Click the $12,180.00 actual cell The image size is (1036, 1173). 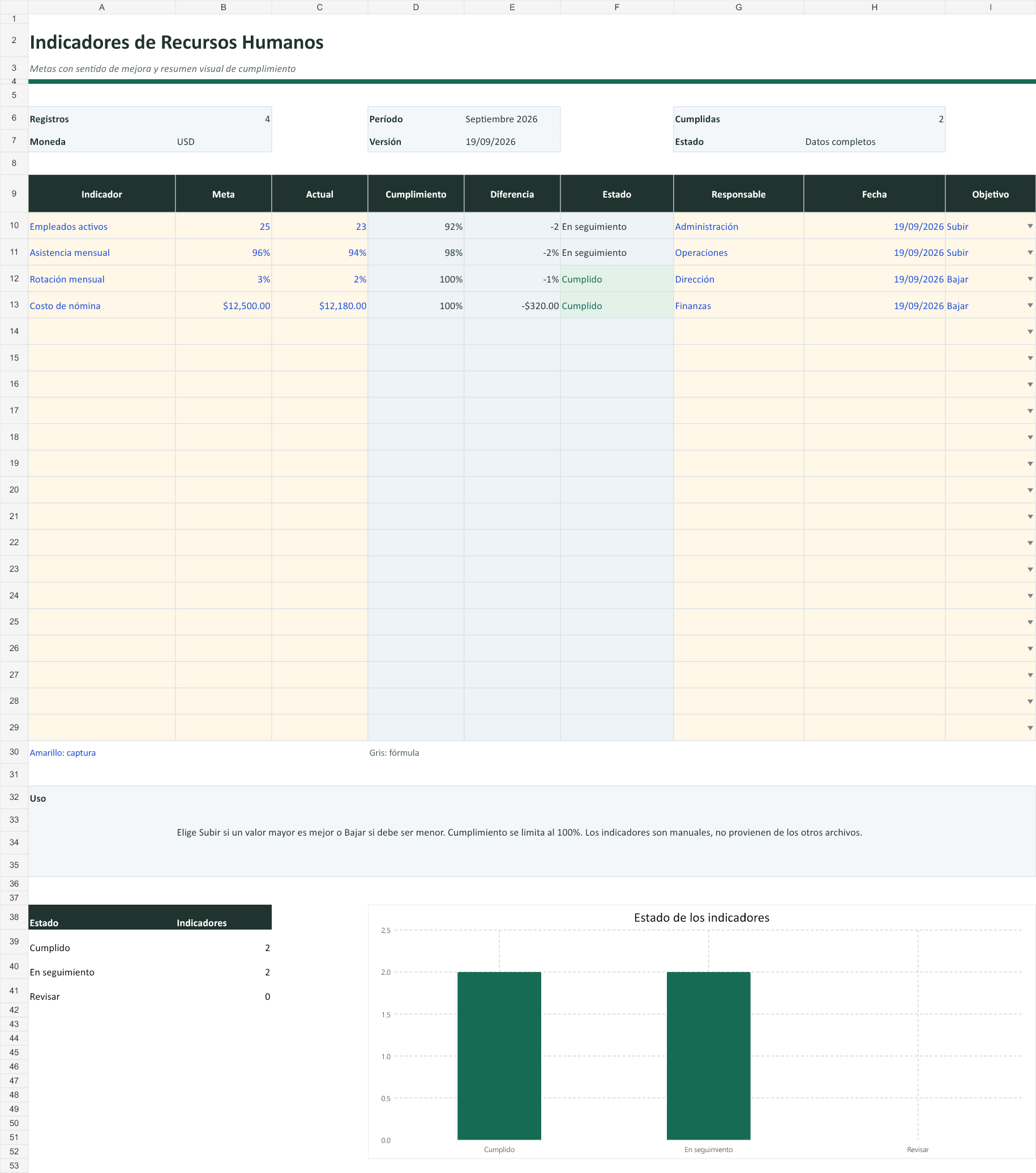click(319, 305)
